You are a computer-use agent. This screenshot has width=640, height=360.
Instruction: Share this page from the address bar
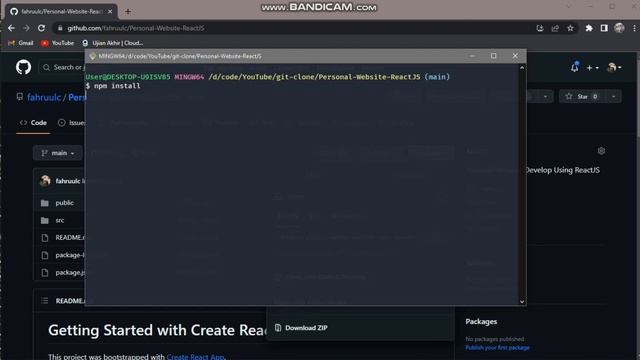(x=555, y=28)
